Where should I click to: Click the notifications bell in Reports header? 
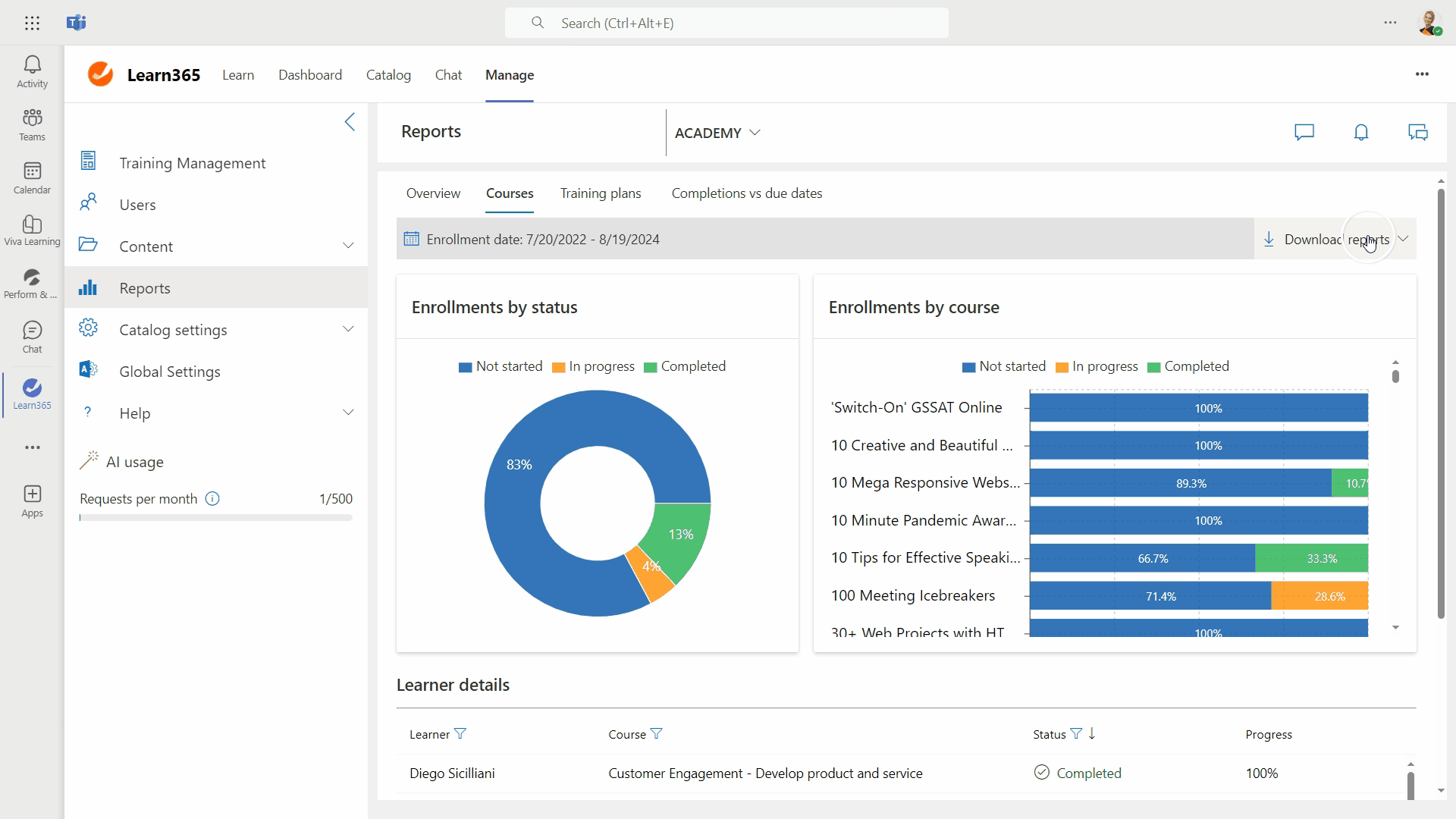(x=1361, y=133)
